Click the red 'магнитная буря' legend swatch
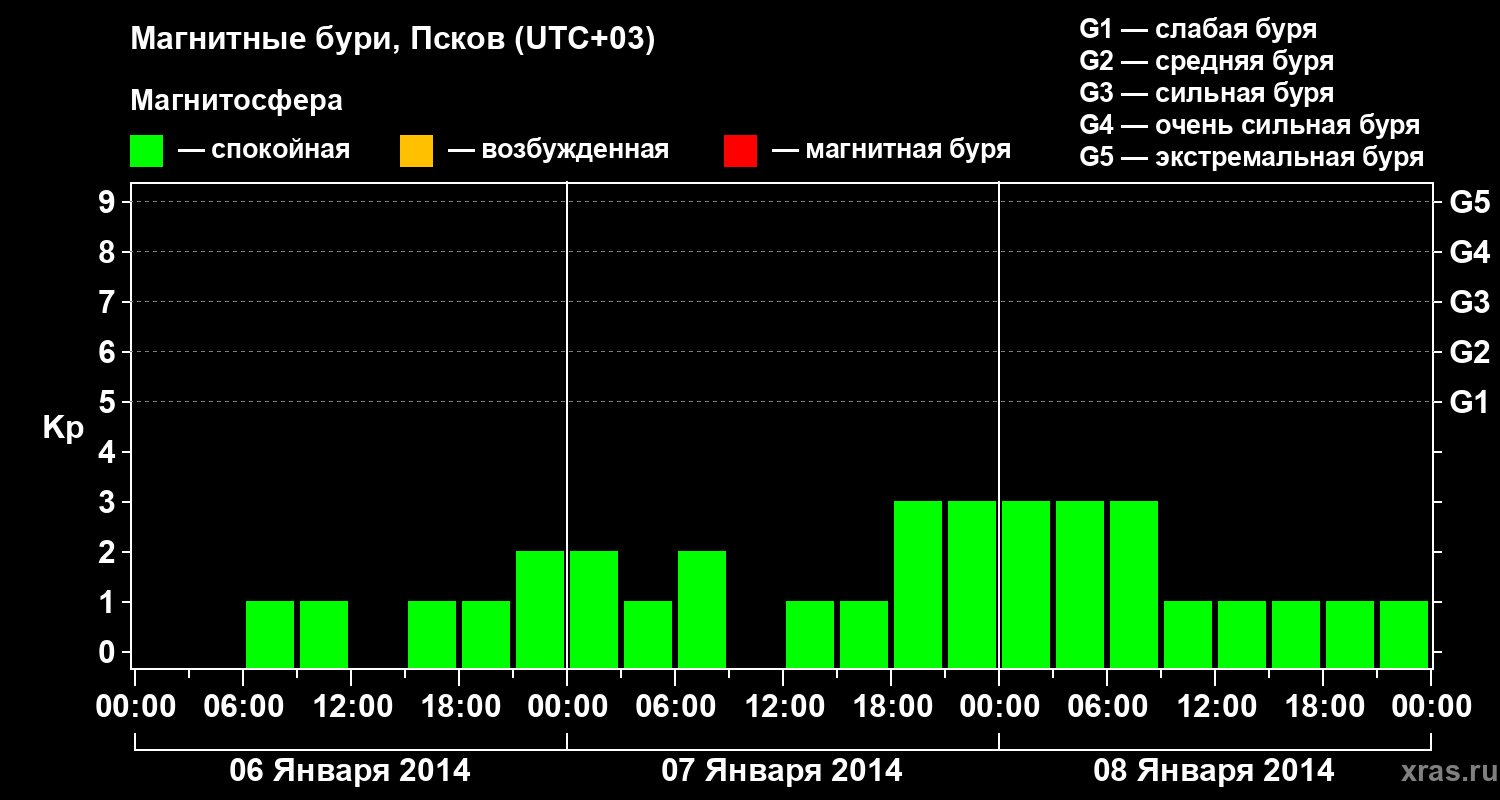 [740, 151]
